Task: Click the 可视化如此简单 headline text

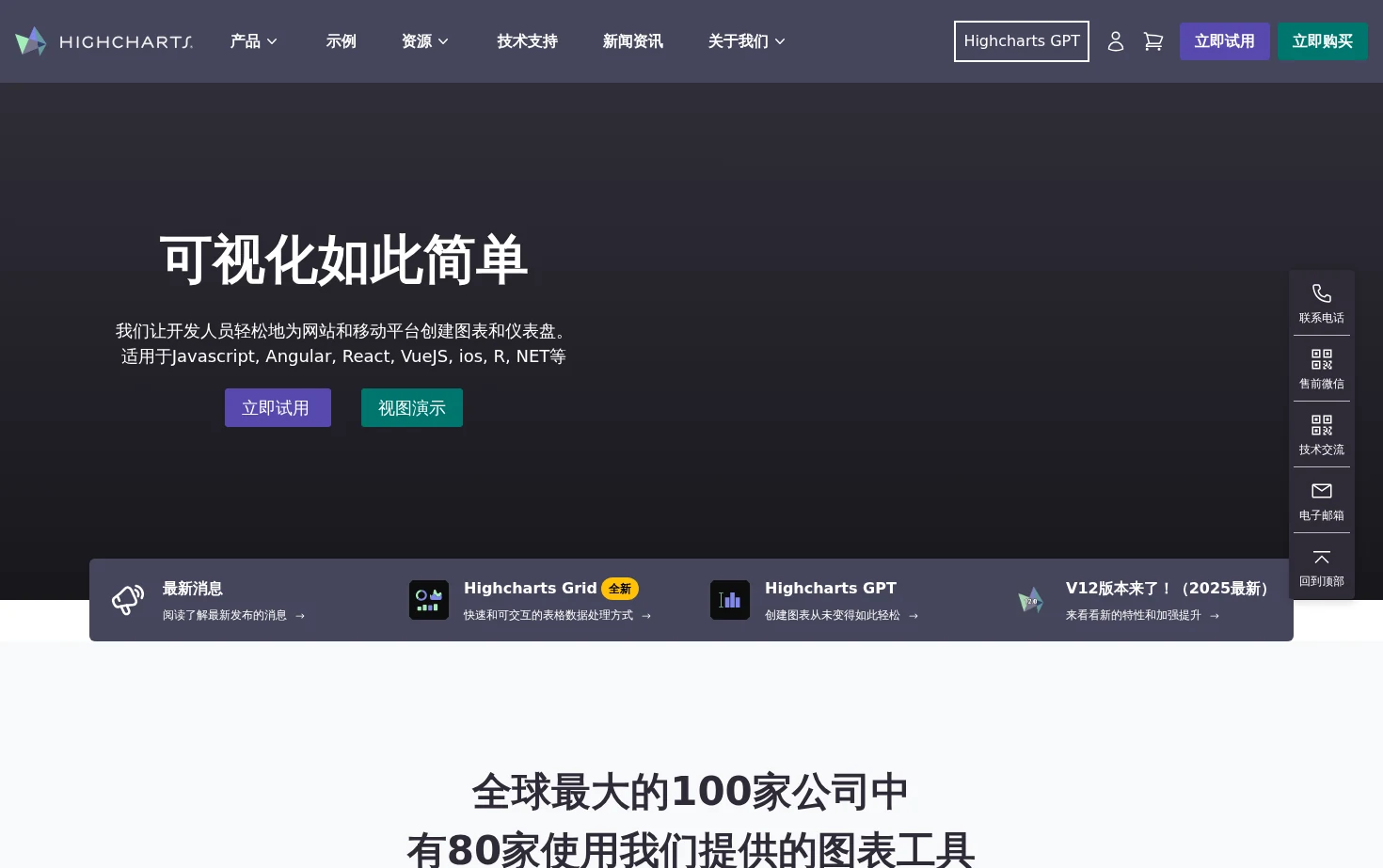Action: point(343,260)
